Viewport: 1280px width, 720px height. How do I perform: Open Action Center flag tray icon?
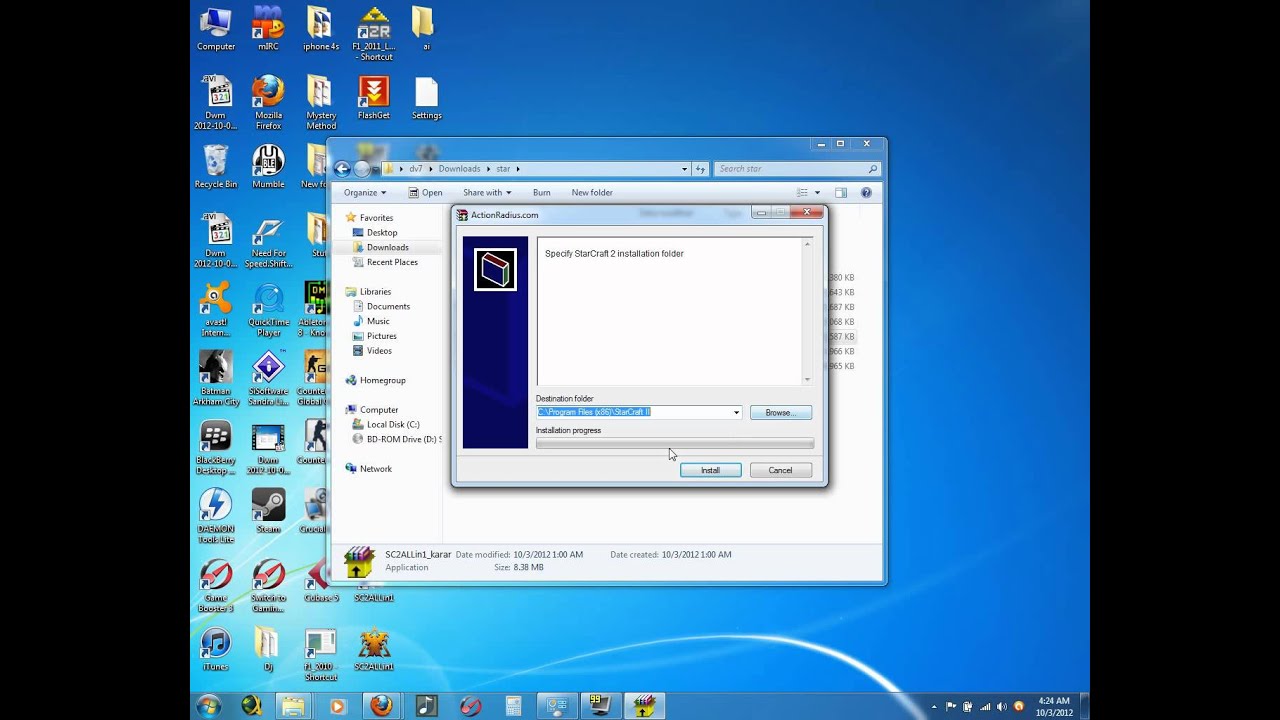click(951, 706)
